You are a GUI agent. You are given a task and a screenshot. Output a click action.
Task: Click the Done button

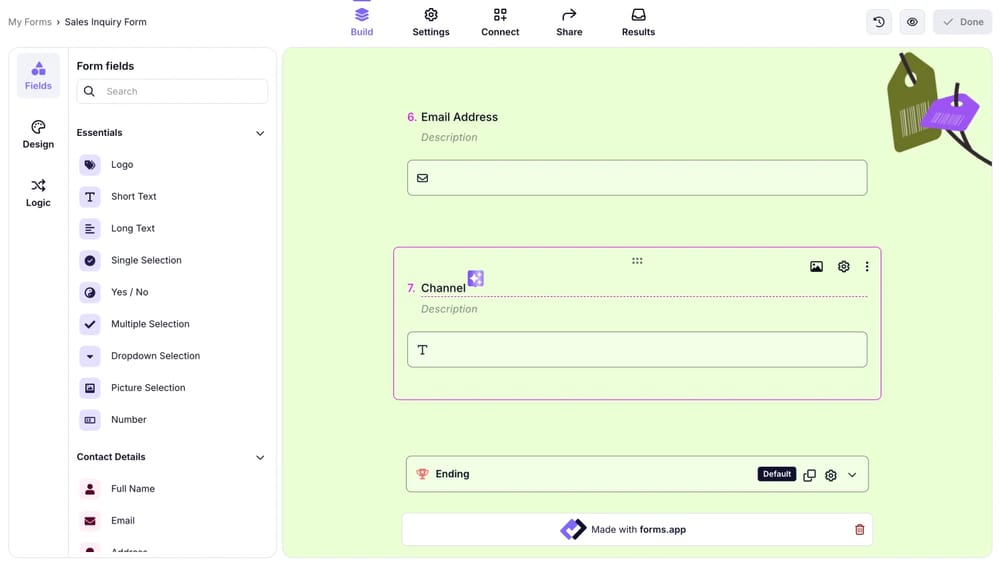point(962,22)
